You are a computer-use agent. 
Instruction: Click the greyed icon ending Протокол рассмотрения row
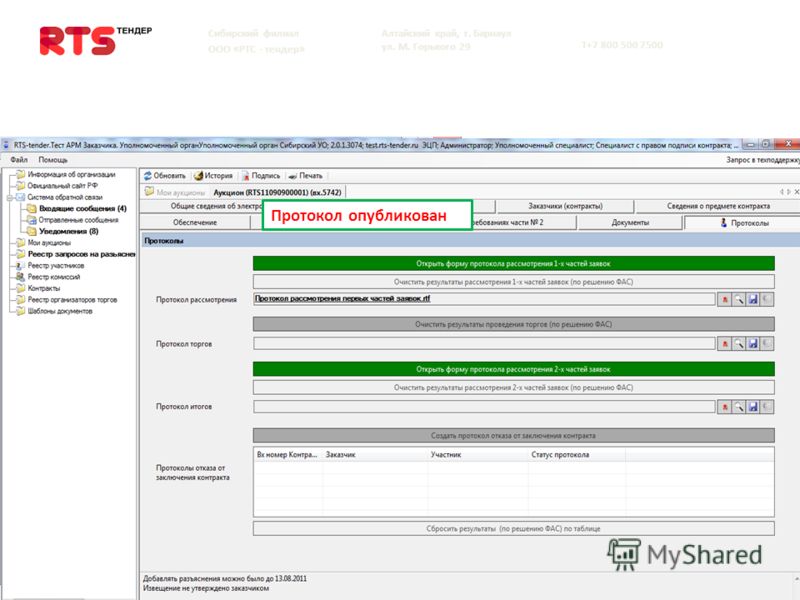click(767, 299)
